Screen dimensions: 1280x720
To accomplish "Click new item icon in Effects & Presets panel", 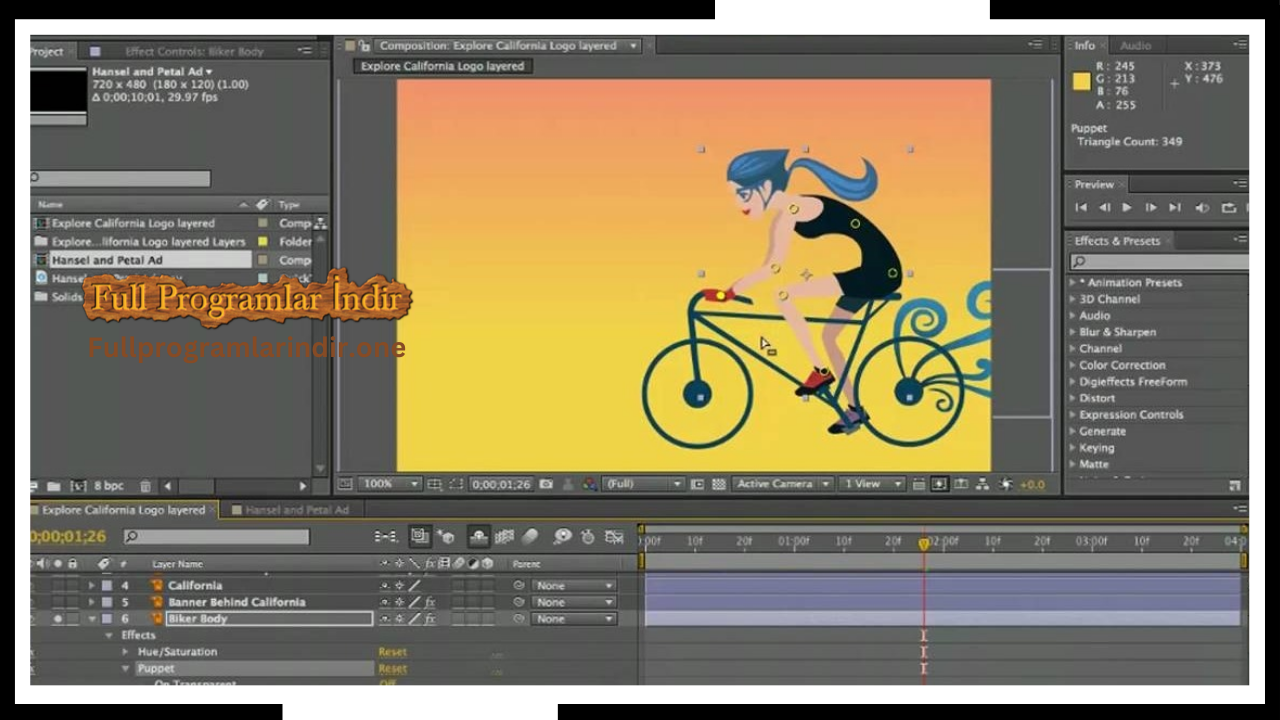I will point(1234,485).
